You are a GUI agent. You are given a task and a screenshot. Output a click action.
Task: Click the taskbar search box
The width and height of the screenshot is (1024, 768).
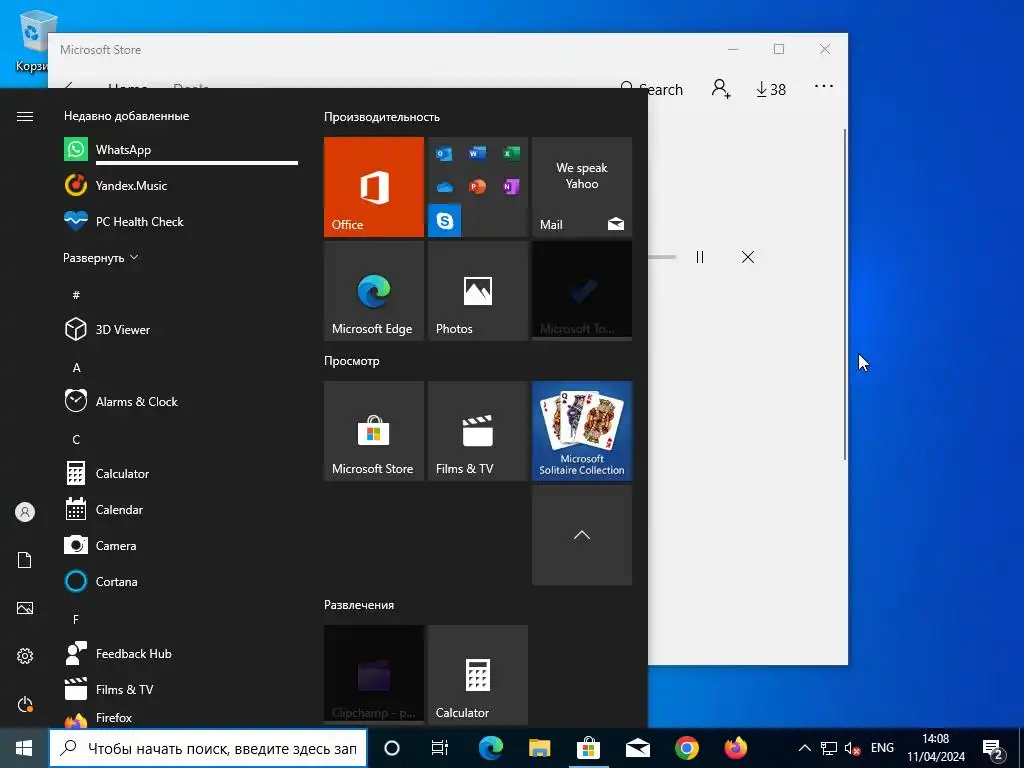(208, 748)
